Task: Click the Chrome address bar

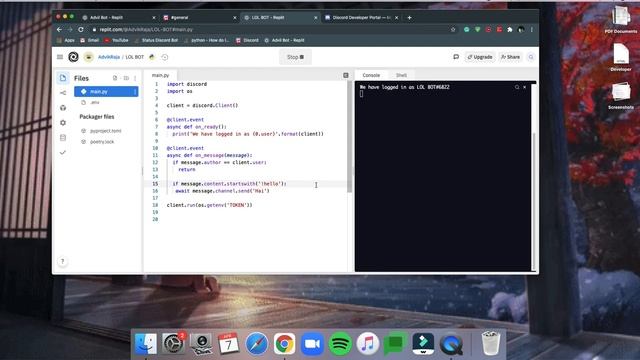Action: [269, 29]
